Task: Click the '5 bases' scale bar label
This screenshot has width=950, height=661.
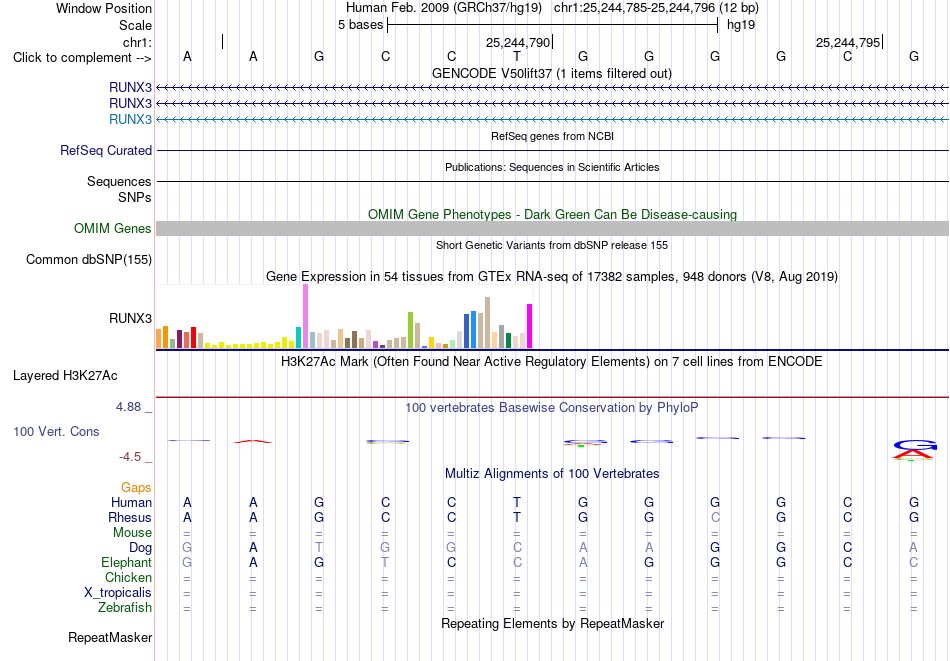Action: click(x=360, y=25)
